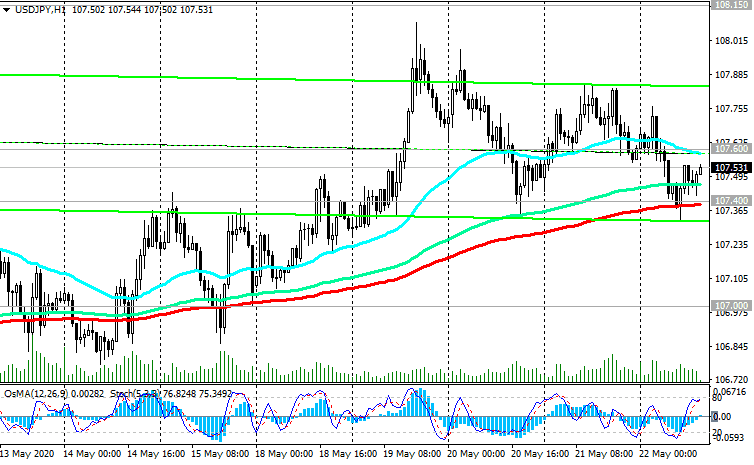Click the 107.105 price scale value
This screenshot has width=754, height=465.
pyautogui.click(x=731, y=278)
